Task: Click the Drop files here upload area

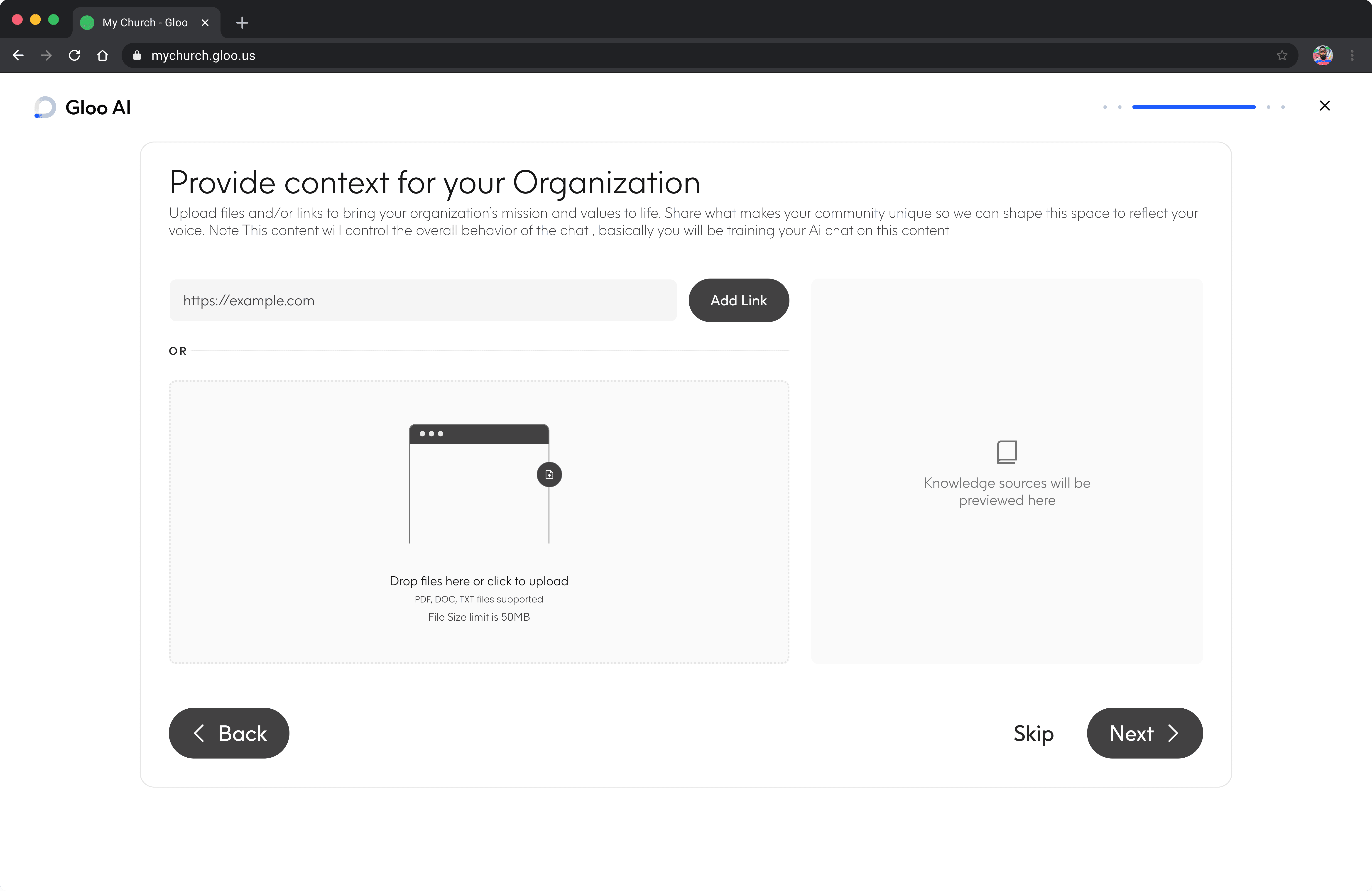Action: tap(478, 580)
